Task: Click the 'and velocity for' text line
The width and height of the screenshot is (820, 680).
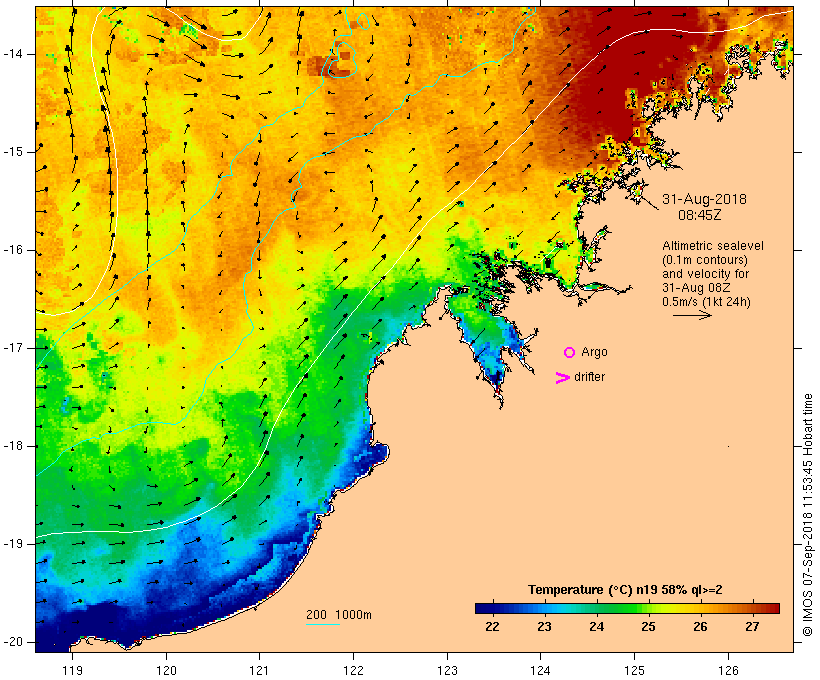Action: [705, 274]
